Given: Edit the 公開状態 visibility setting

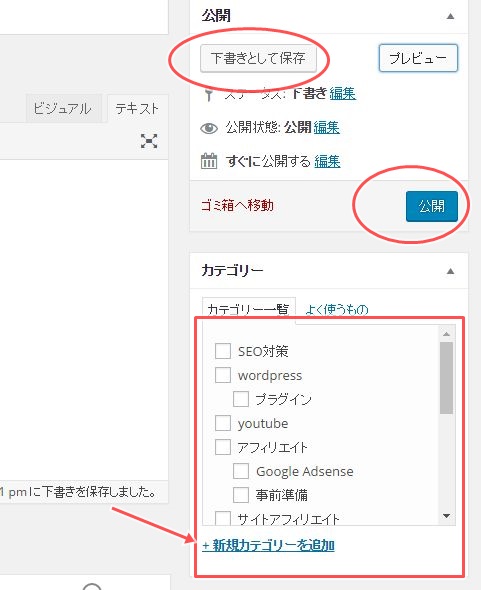Looking at the screenshot, I should point(327,128).
